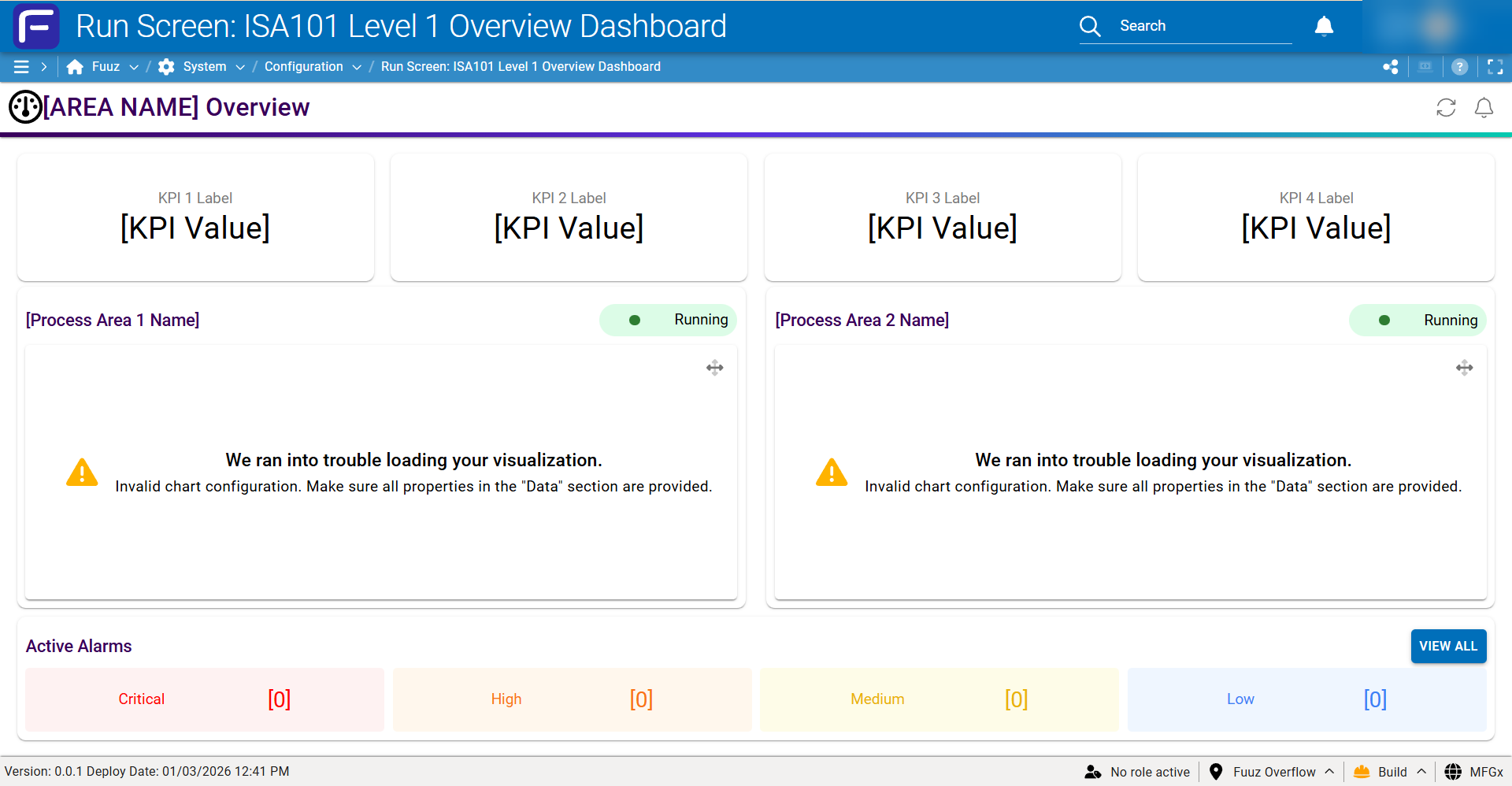Expand the Fuuz breadcrumb dropdown chevron

[x=134, y=67]
